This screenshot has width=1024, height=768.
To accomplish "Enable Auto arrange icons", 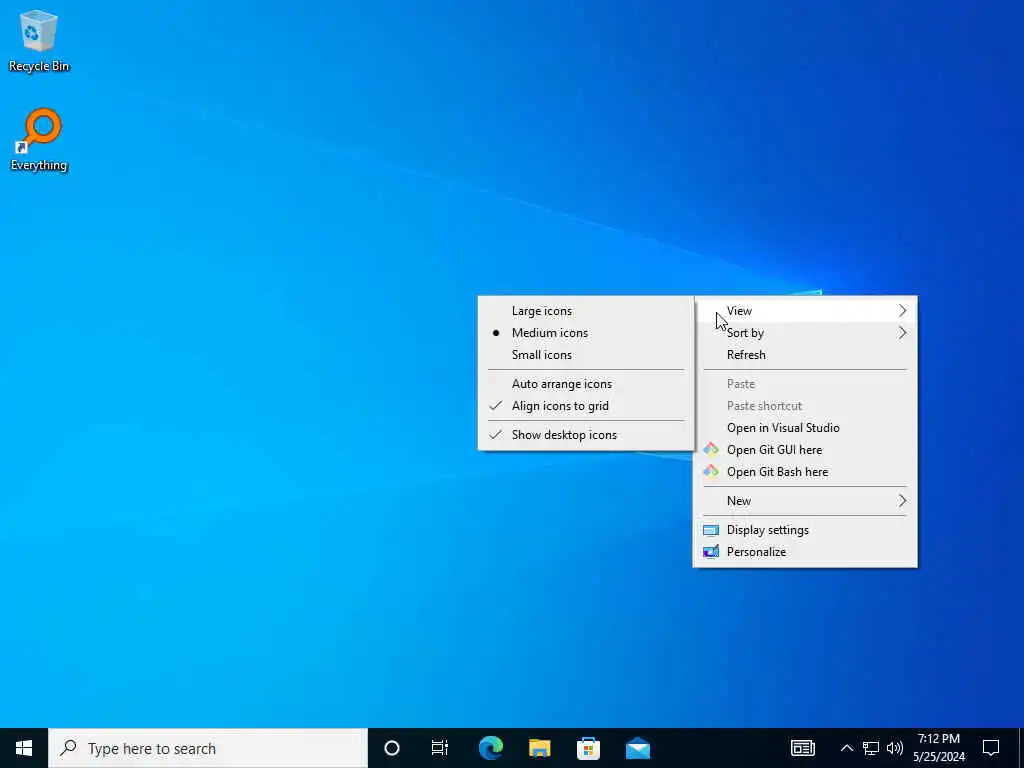I will click(x=586, y=384).
